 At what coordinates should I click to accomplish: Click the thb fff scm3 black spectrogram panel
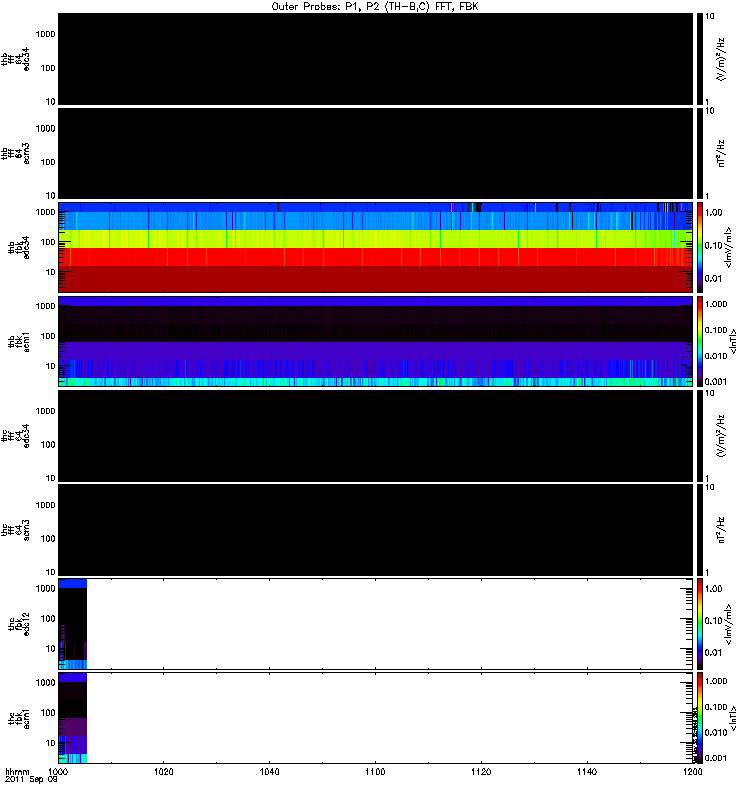pos(376,153)
